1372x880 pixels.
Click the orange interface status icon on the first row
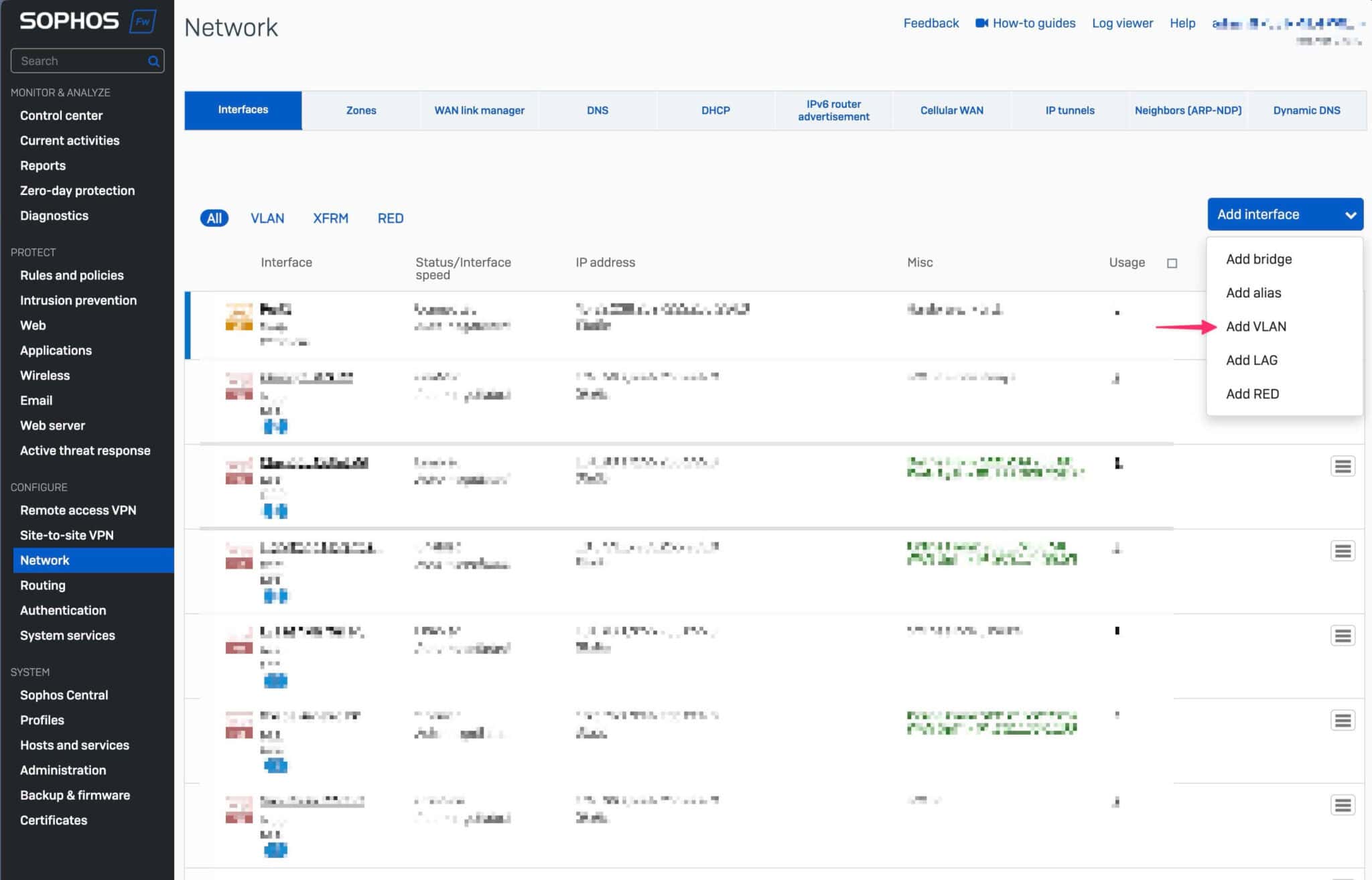239,316
